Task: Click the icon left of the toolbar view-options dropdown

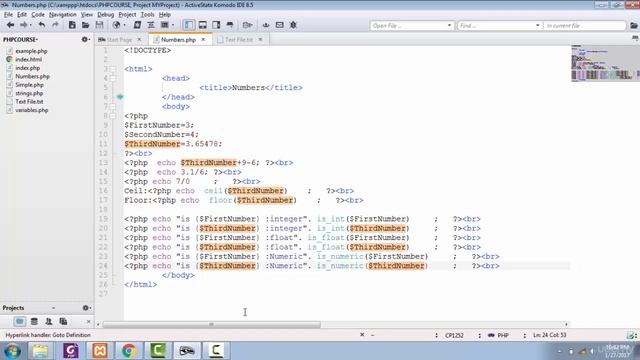Action: tap(151, 25)
